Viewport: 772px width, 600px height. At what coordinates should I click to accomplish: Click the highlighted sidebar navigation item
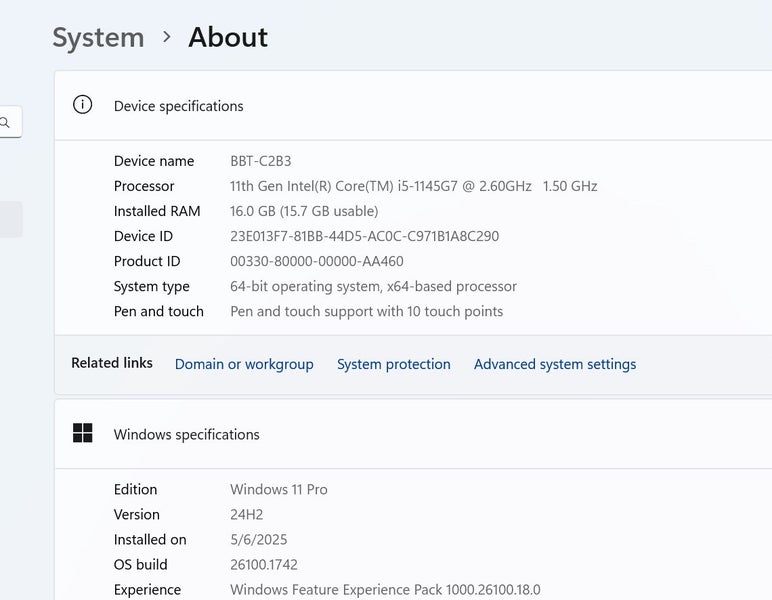tap(10, 219)
